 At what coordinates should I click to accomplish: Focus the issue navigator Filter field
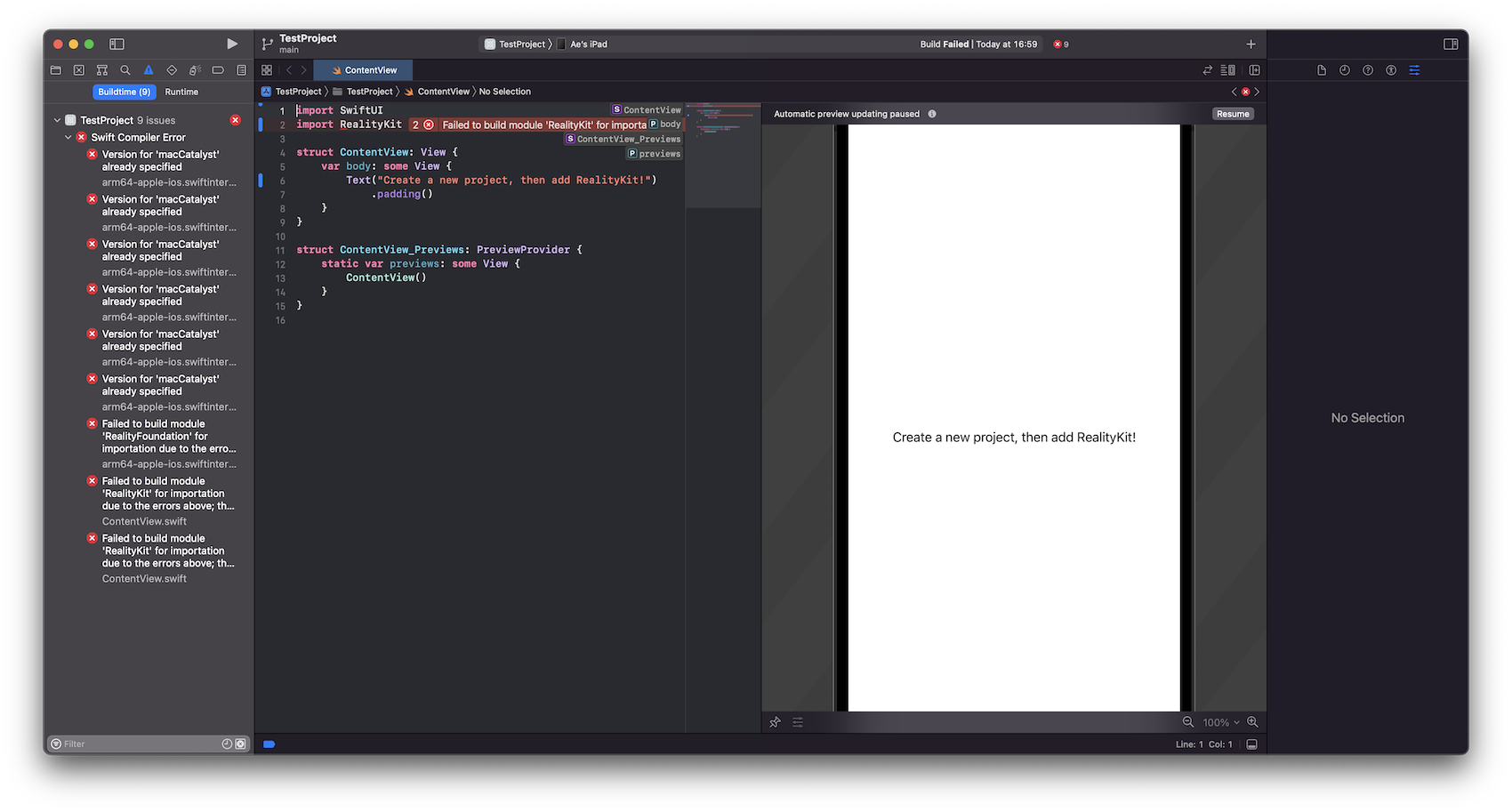click(138, 744)
